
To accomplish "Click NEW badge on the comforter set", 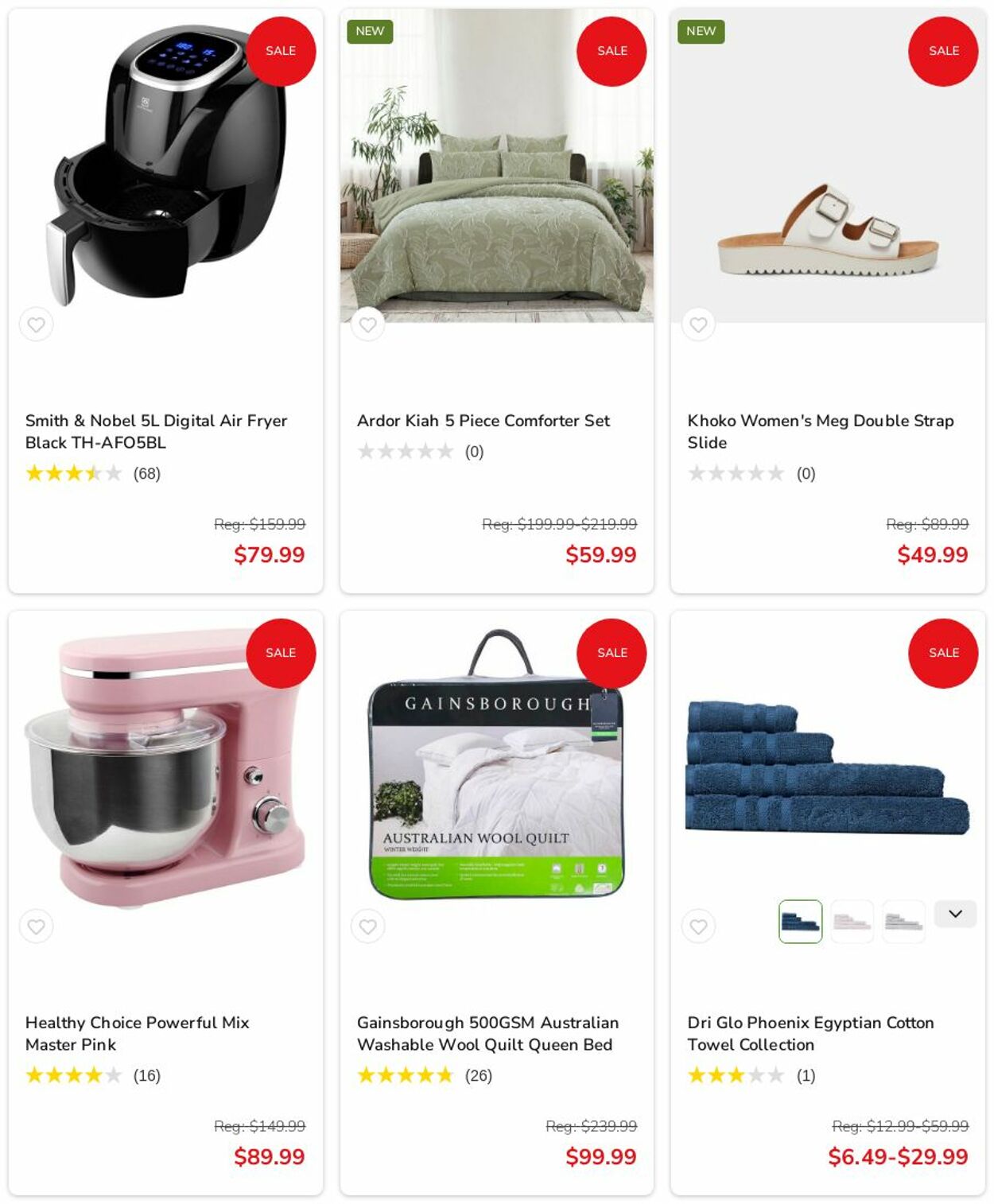I will (370, 31).
